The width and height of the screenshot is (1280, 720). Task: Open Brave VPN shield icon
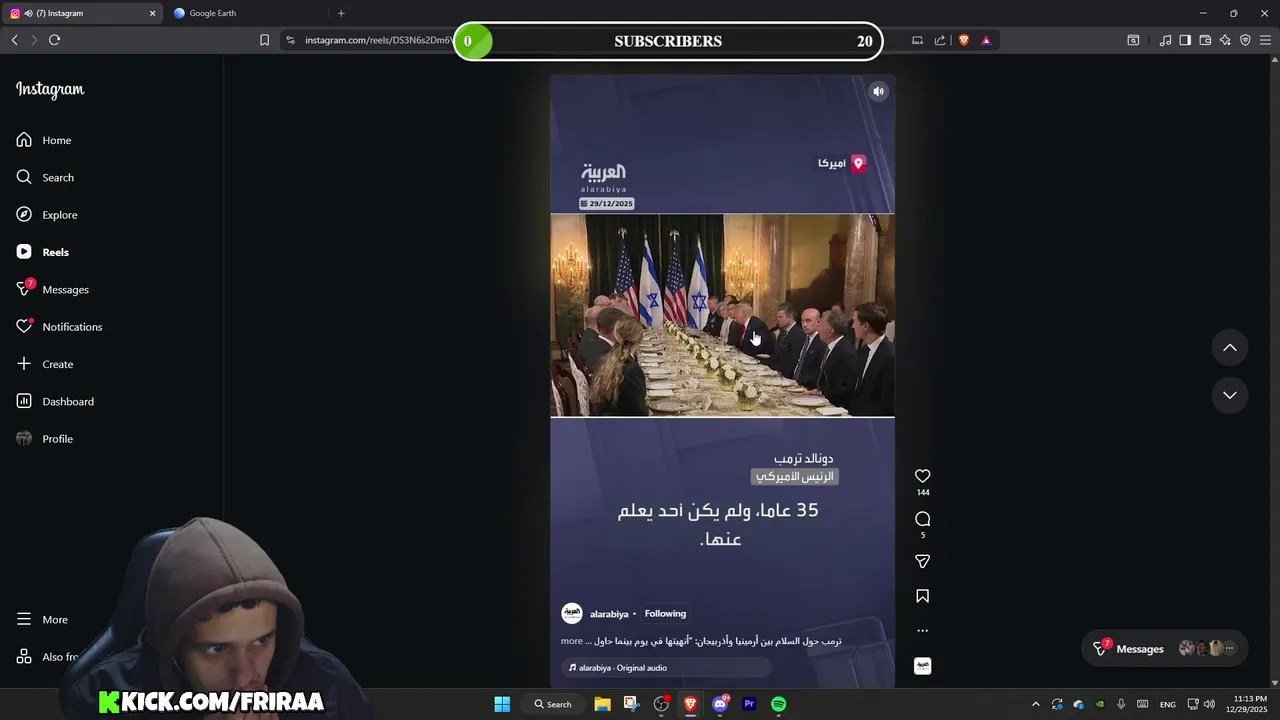[x=1245, y=40]
